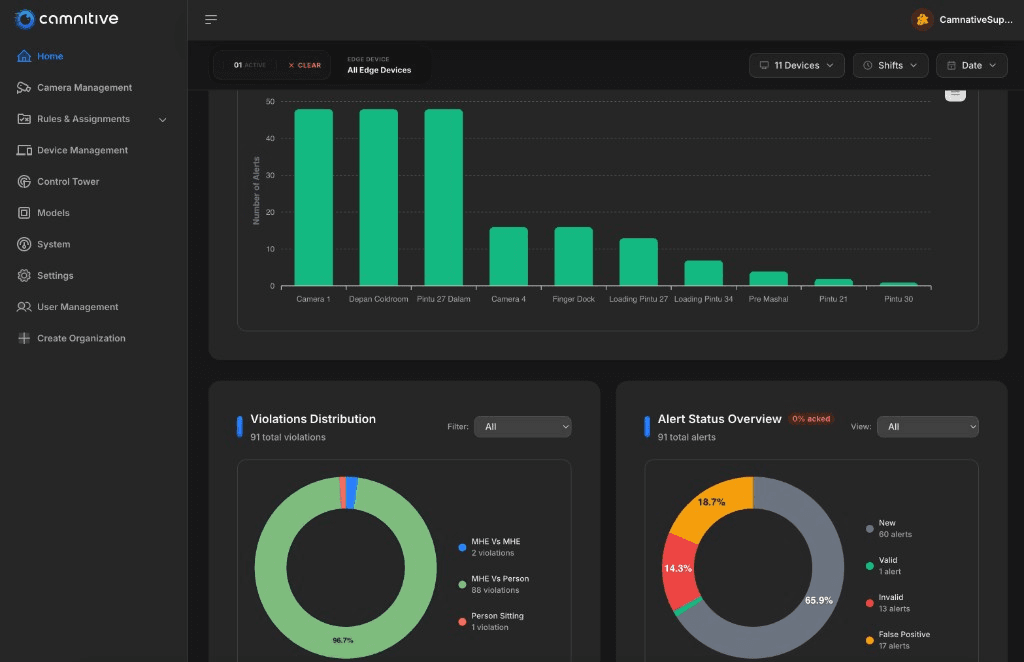
Task: Toggle the sidebar with hamburger icon
Action: click(x=211, y=20)
